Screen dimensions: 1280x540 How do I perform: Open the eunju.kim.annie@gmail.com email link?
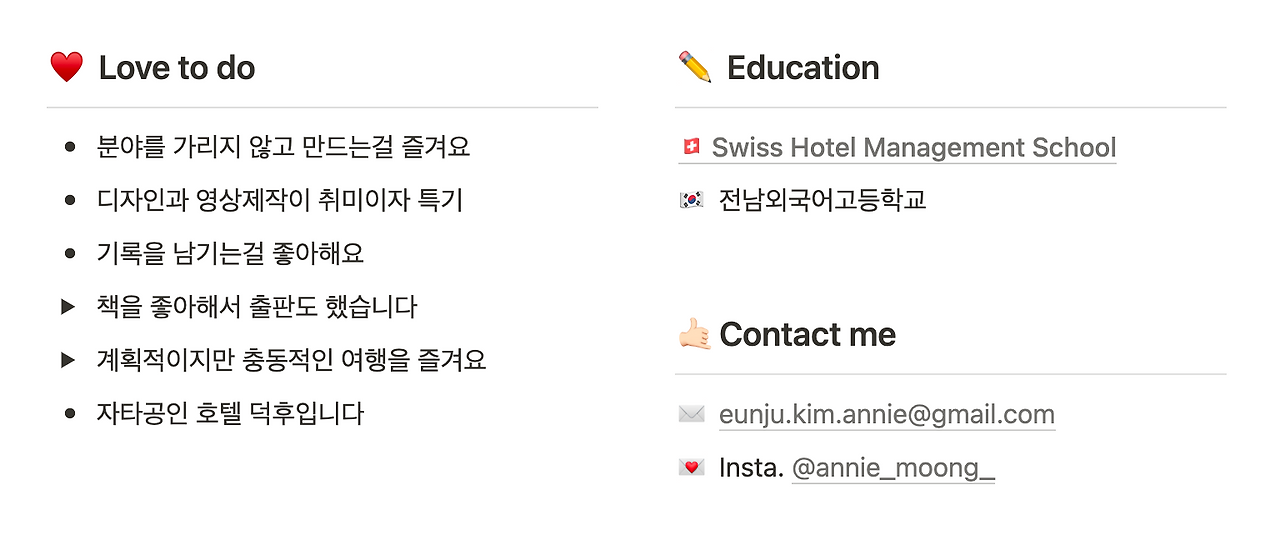(x=887, y=414)
